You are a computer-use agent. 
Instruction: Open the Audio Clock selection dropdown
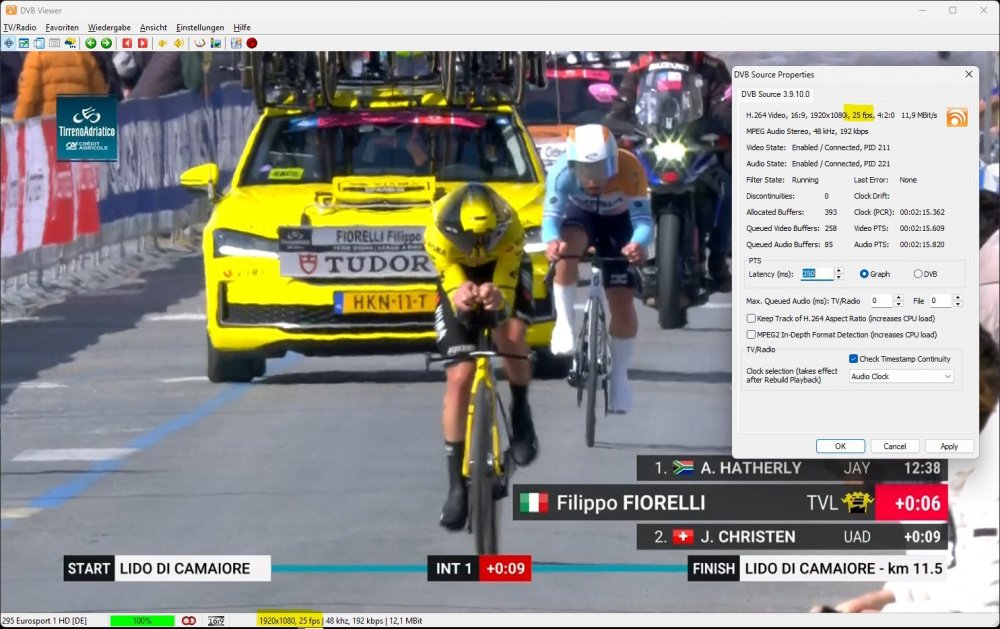click(x=901, y=377)
